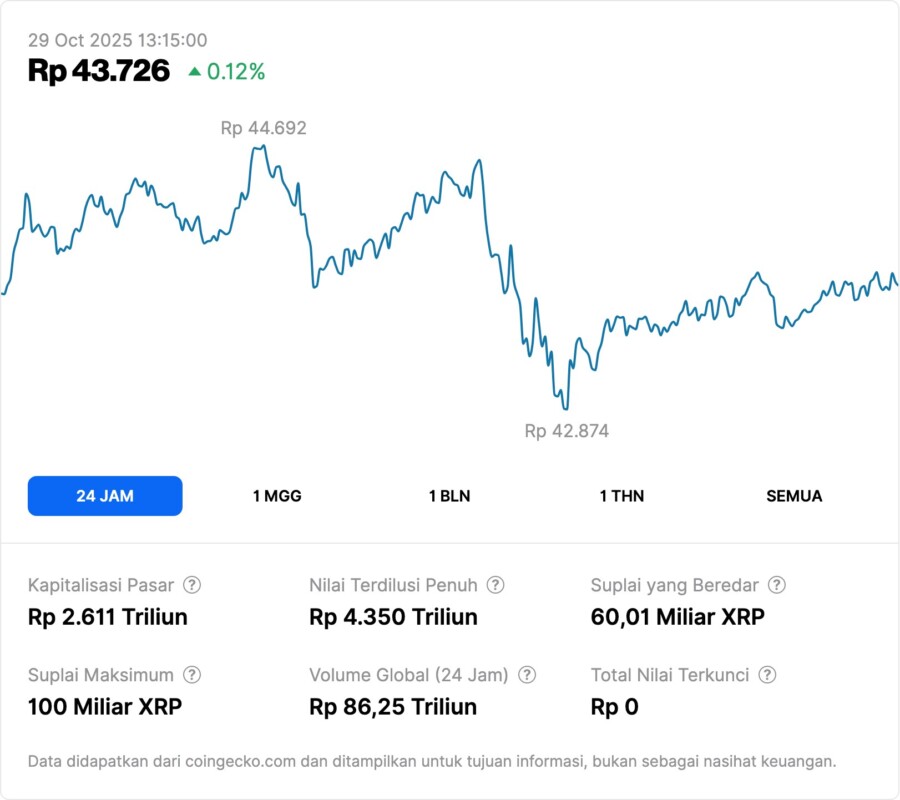
Task: Show SEMUA all-time price chart
Action: (794, 496)
